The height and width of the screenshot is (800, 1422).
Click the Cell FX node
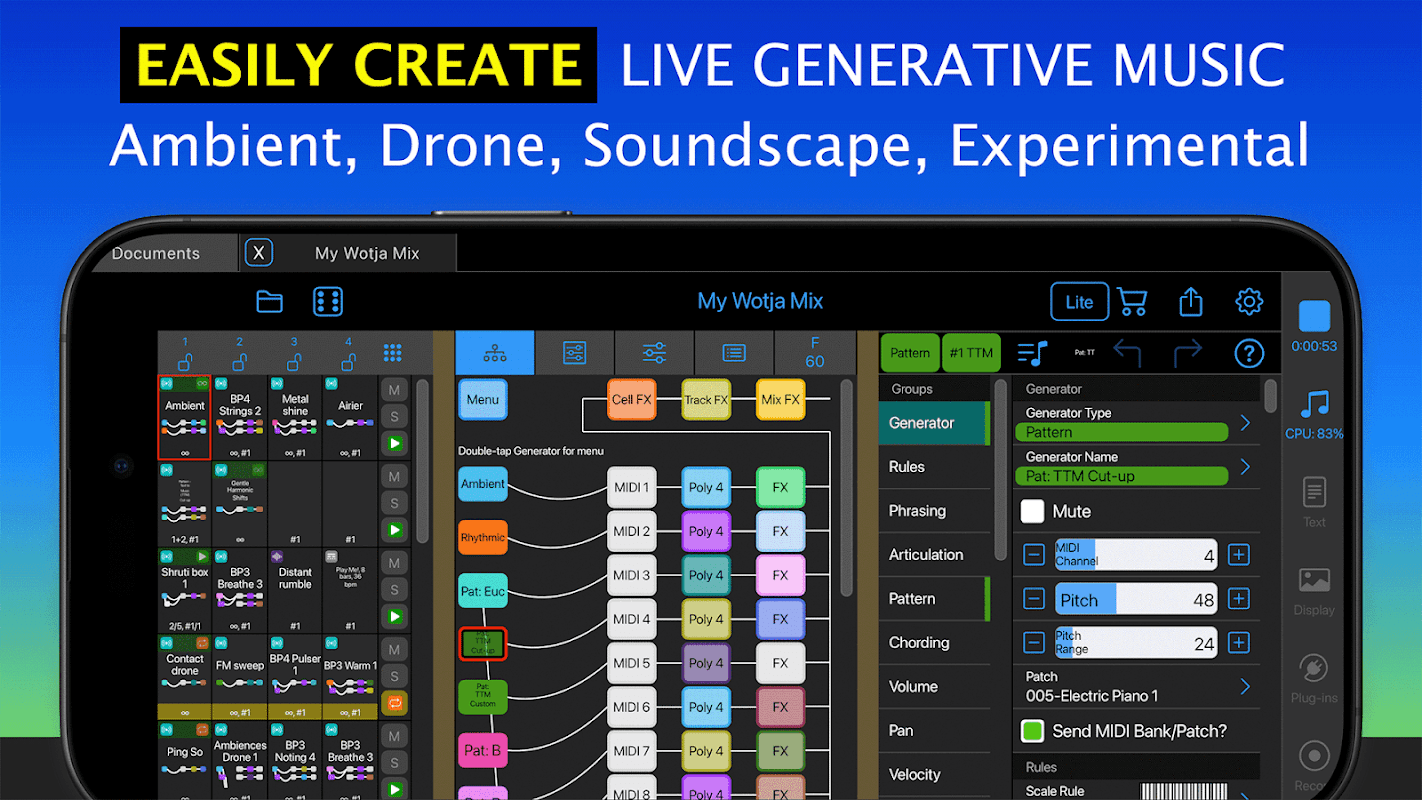[x=632, y=400]
